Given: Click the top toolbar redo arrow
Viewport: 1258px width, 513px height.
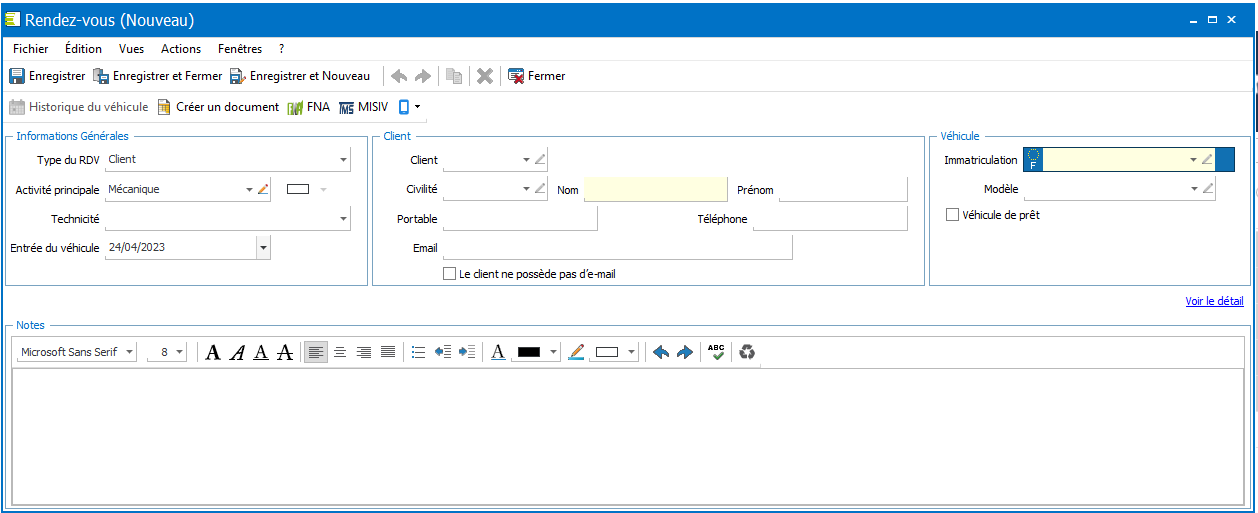Looking at the screenshot, I should [x=423, y=76].
